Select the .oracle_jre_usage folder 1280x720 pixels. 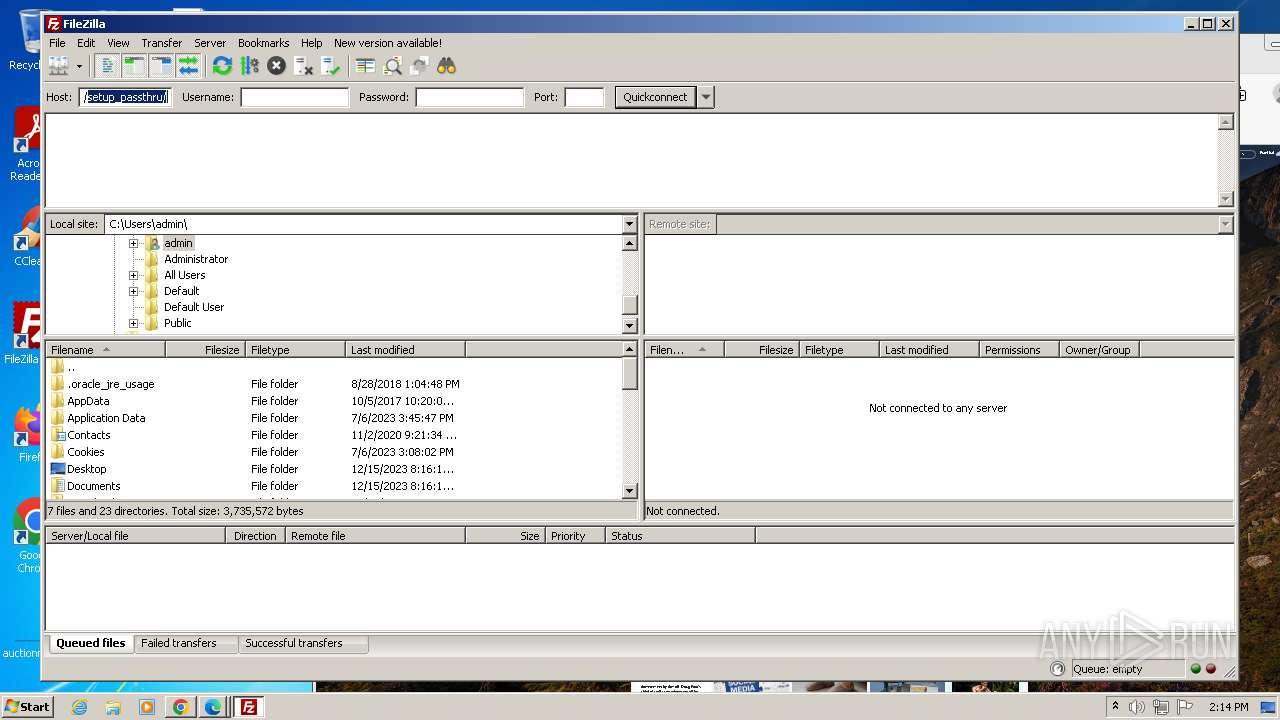333,384
